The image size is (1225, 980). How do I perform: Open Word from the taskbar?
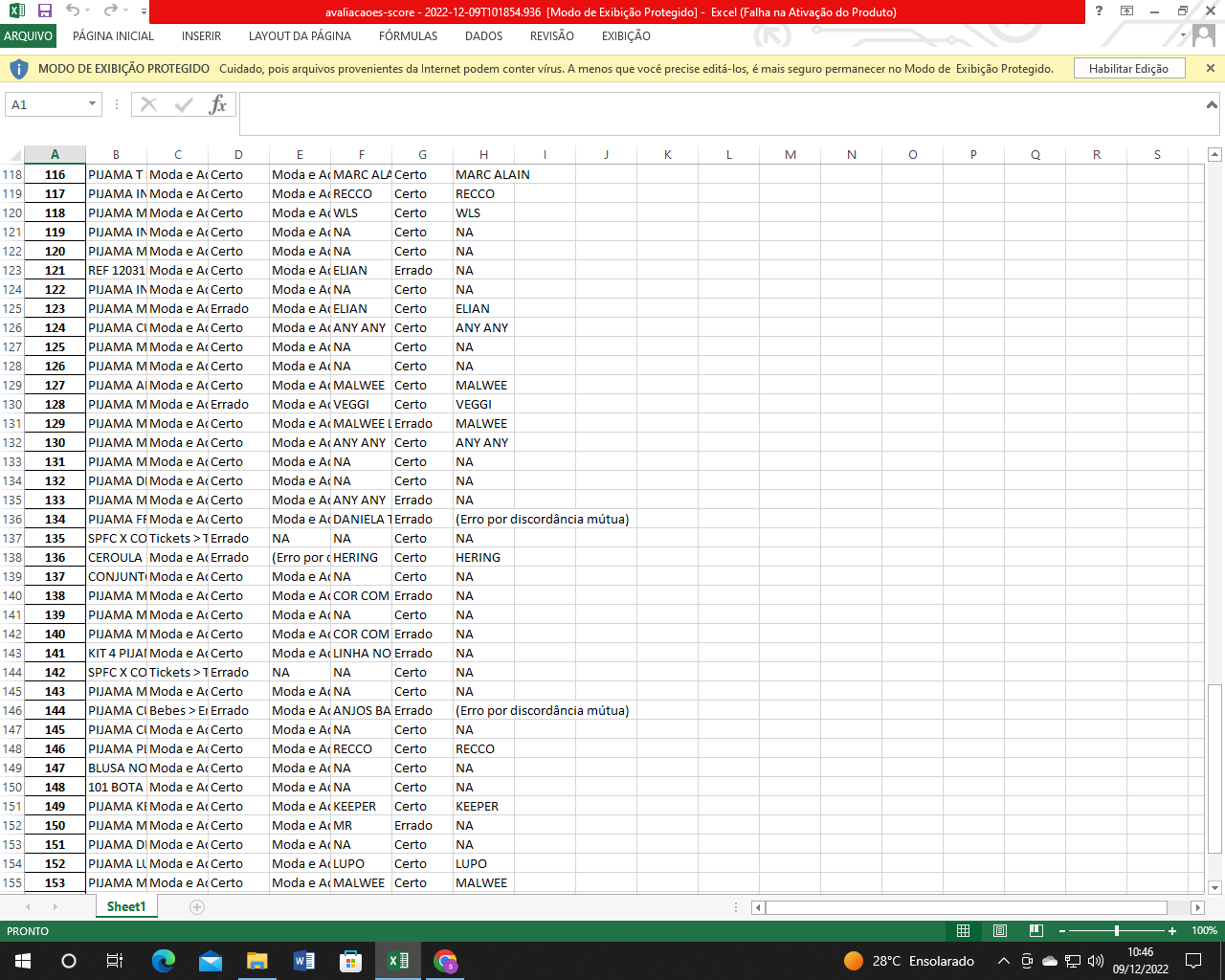[303, 961]
